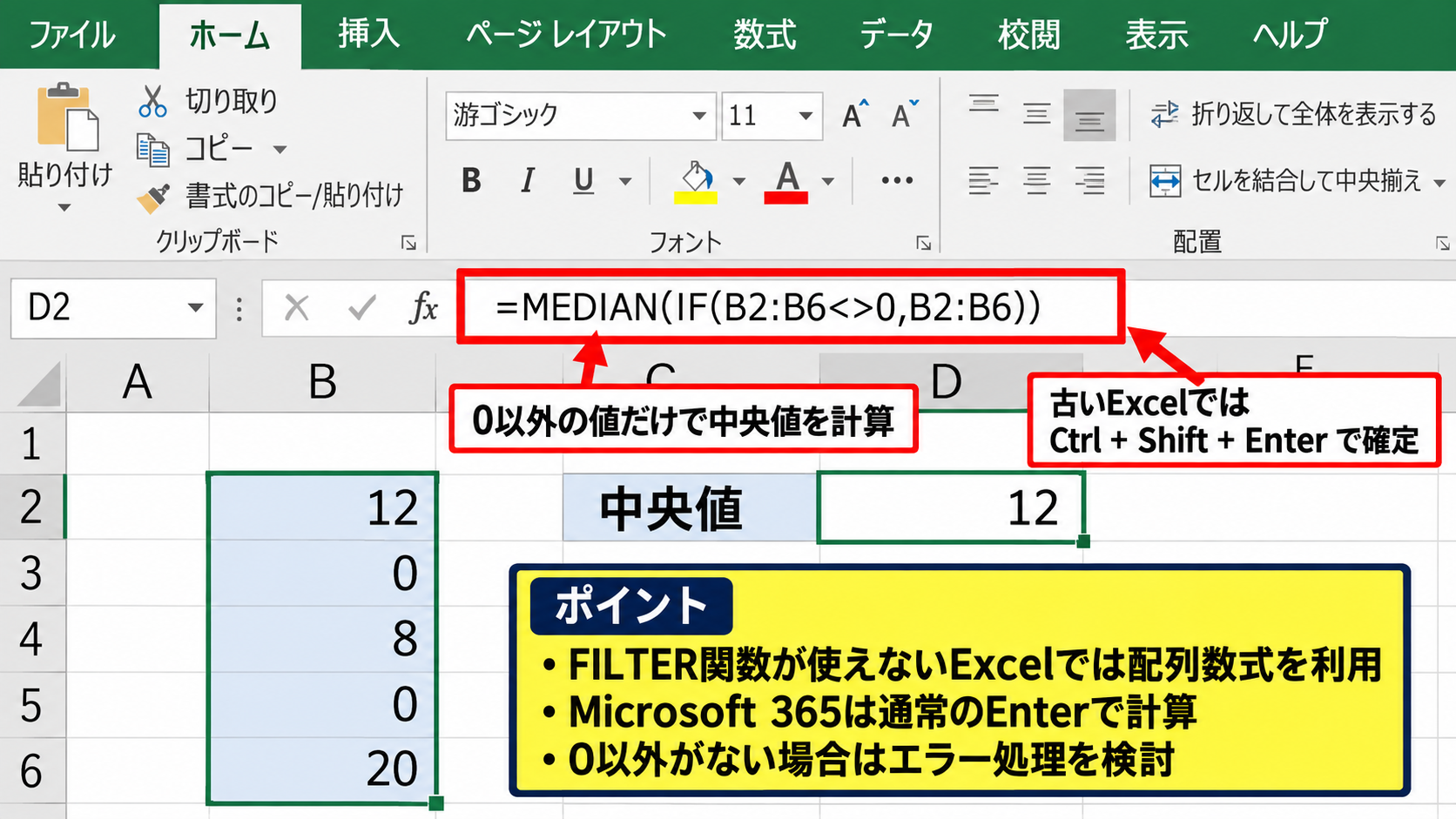Image resolution: width=1456 pixels, height=819 pixels.
Task: Align text left
Action: pos(984,180)
